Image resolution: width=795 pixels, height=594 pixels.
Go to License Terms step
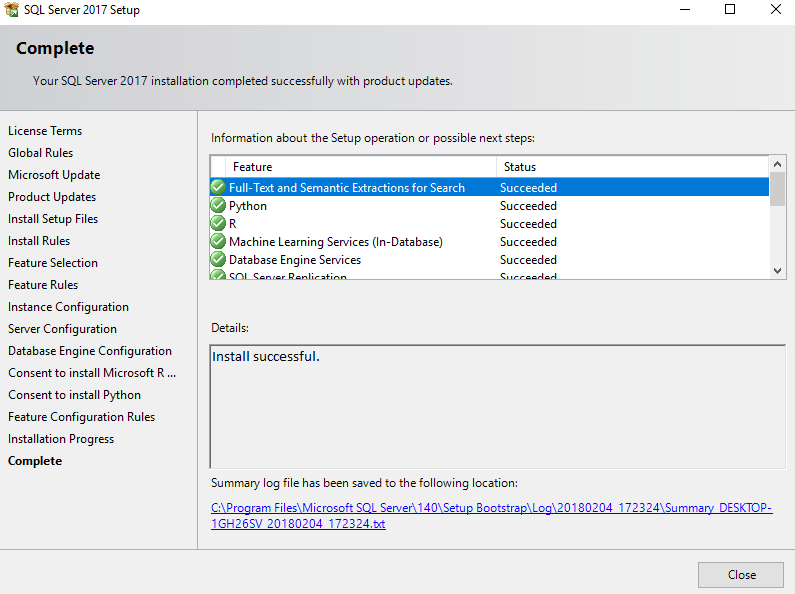click(45, 131)
